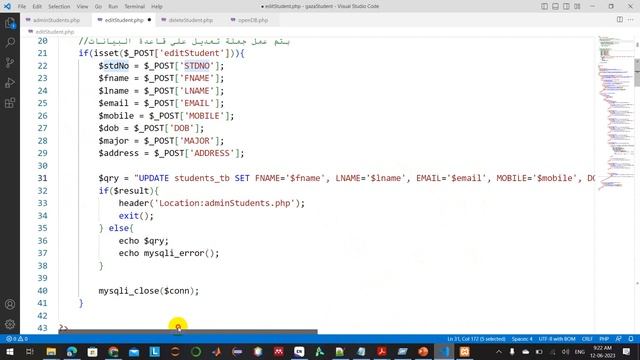Open the Terminal menu

(x=135, y=6)
